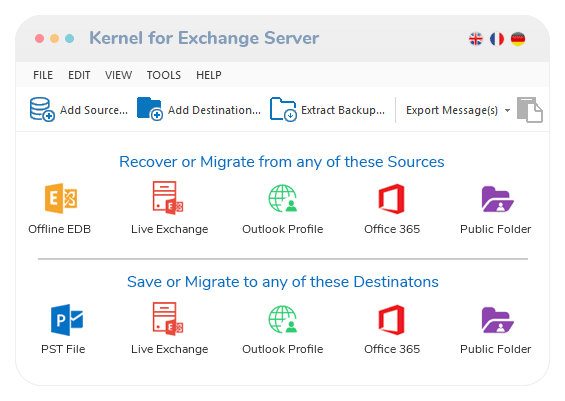Viewport: 565px width, 401px height.
Task: Choose Office 365 under Destinations
Action: coord(392,320)
